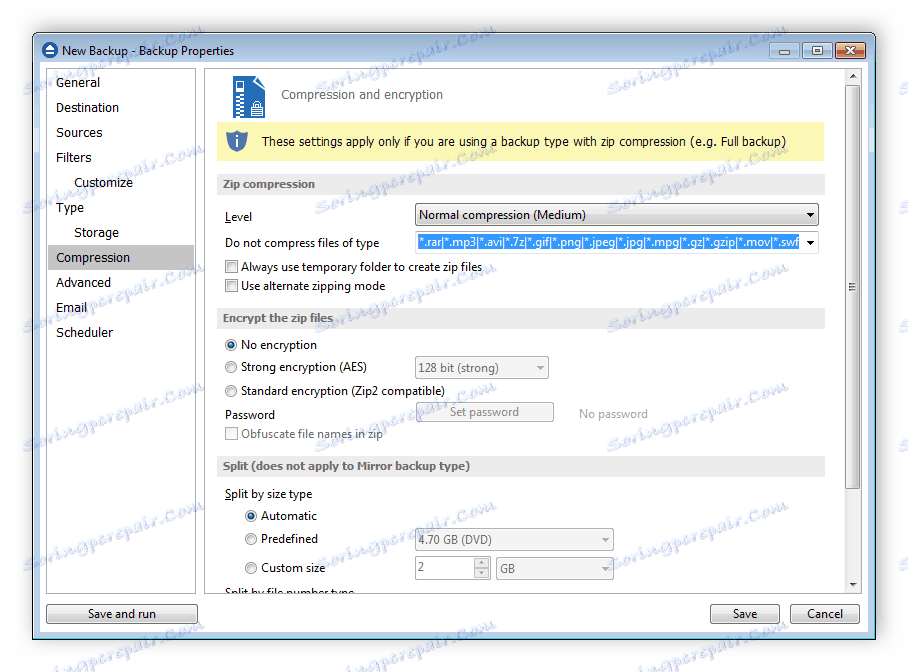The height and width of the screenshot is (672, 908).
Task: Go to Destination settings
Action: [87, 108]
